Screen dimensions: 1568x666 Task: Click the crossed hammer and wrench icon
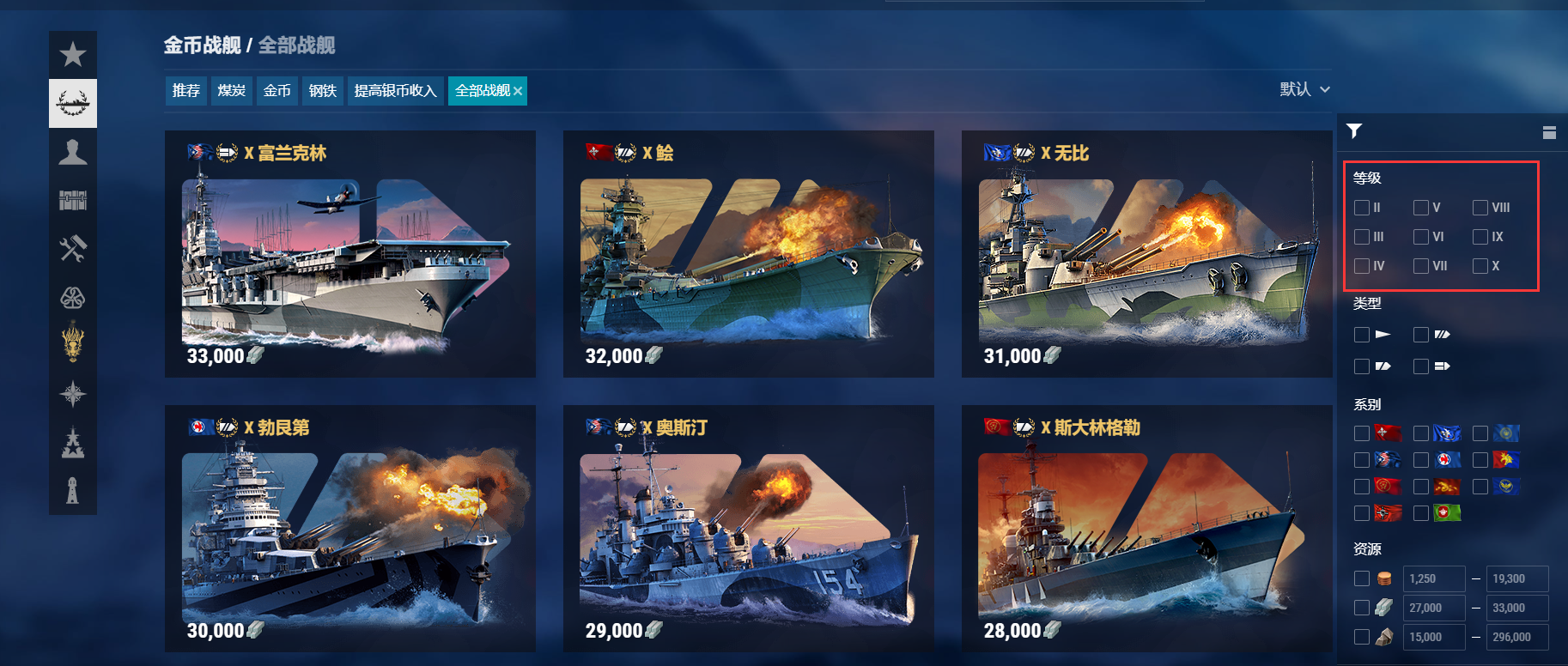[x=73, y=249]
